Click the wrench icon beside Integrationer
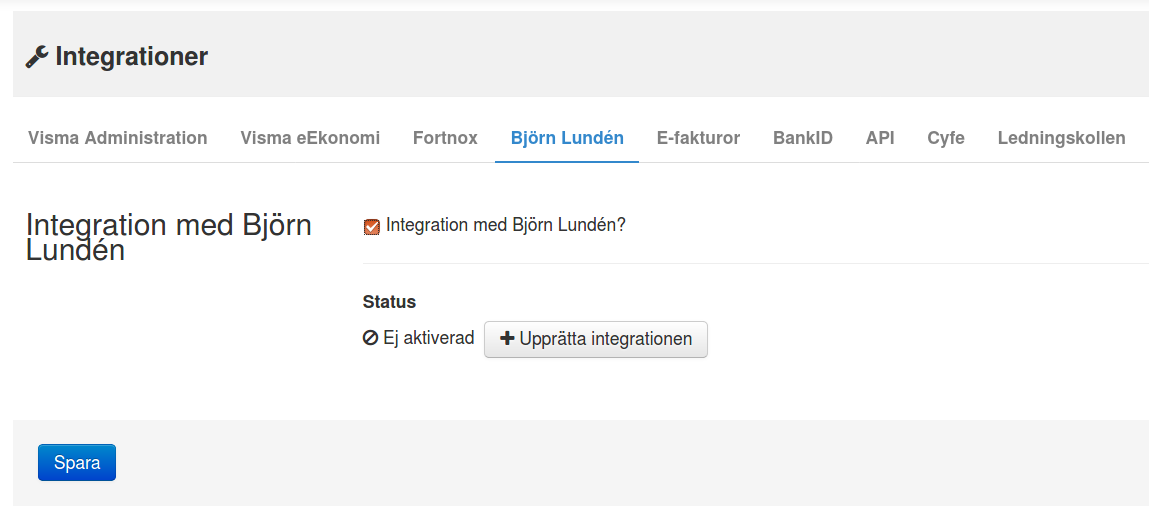The image size is (1149, 520). [37, 57]
